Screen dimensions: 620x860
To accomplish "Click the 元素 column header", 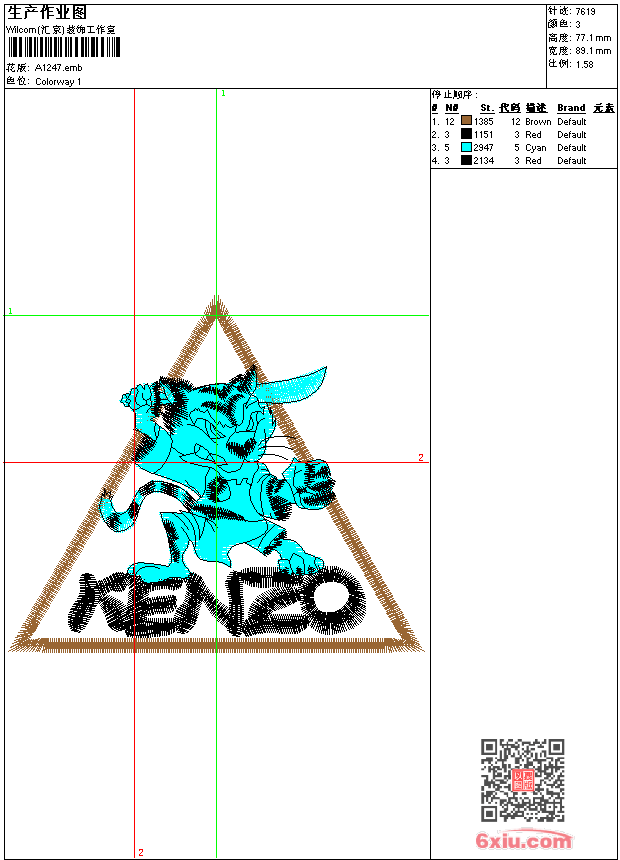I will click(x=604, y=108).
